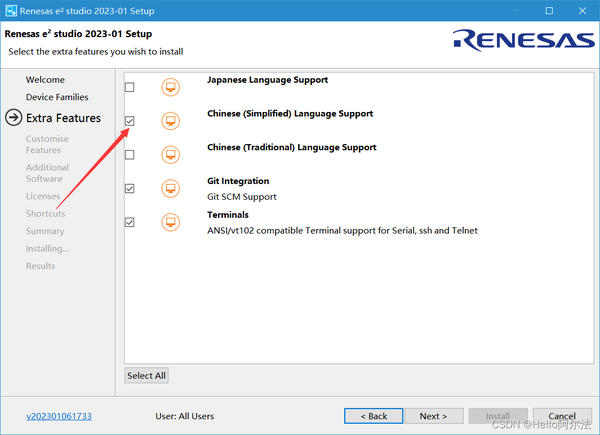Click the Terminals feature icon

170,222
